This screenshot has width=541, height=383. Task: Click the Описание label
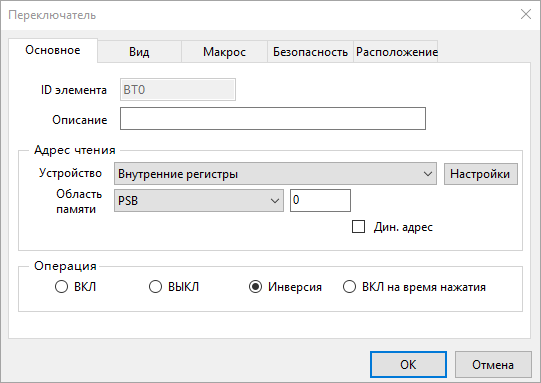tap(80, 120)
